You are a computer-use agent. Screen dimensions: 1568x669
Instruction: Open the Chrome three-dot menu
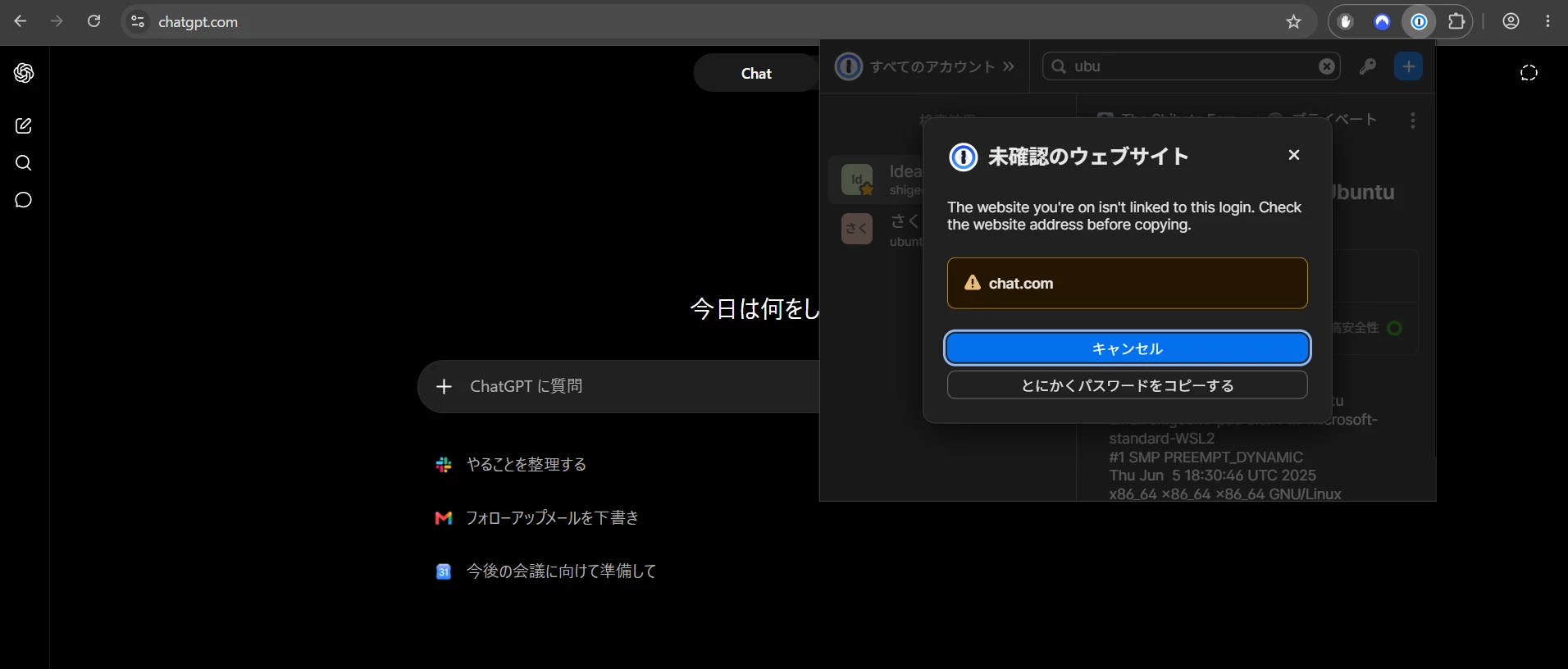pyautogui.click(x=1547, y=22)
